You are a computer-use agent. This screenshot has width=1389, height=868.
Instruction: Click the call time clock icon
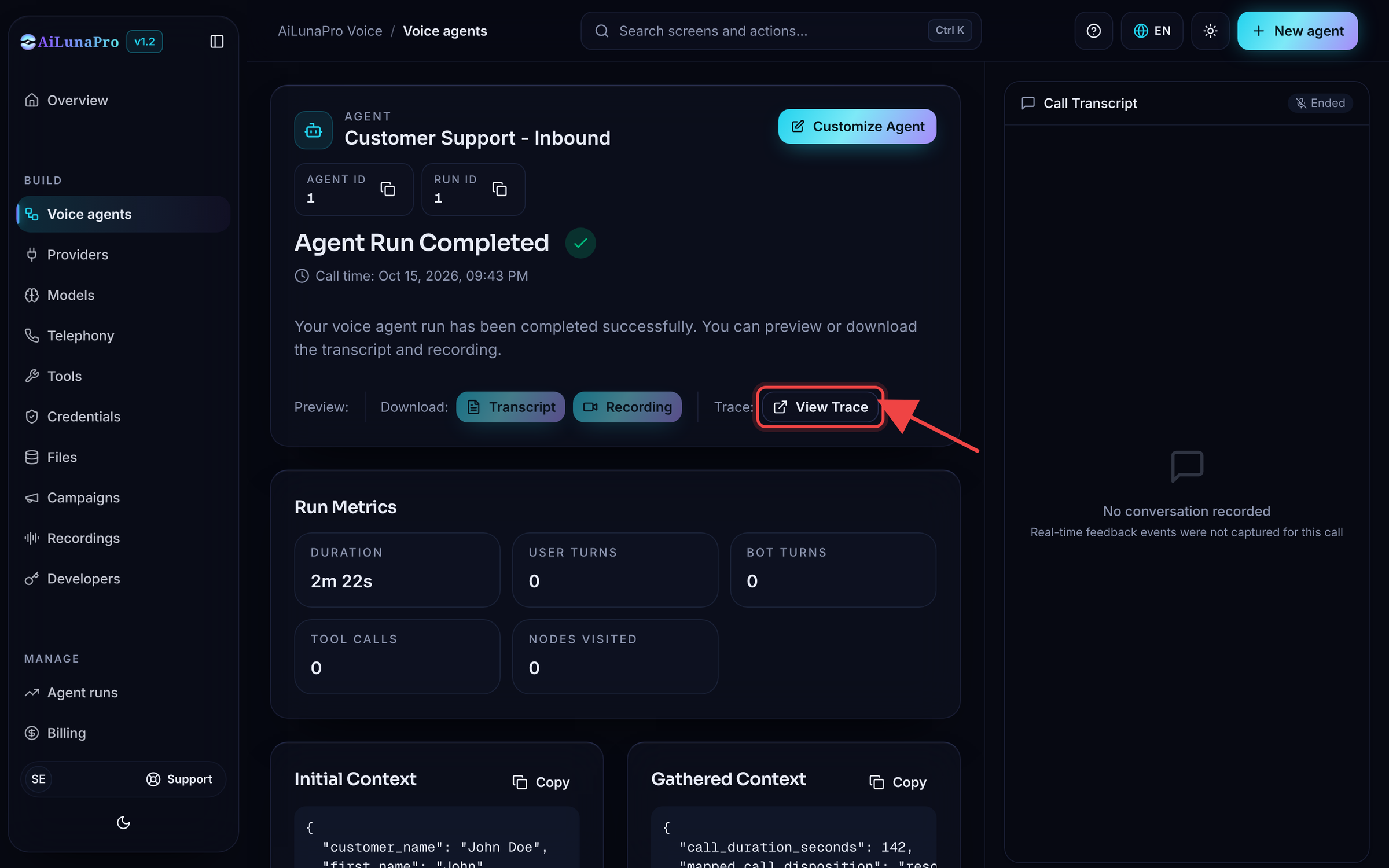pyautogui.click(x=302, y=276)
